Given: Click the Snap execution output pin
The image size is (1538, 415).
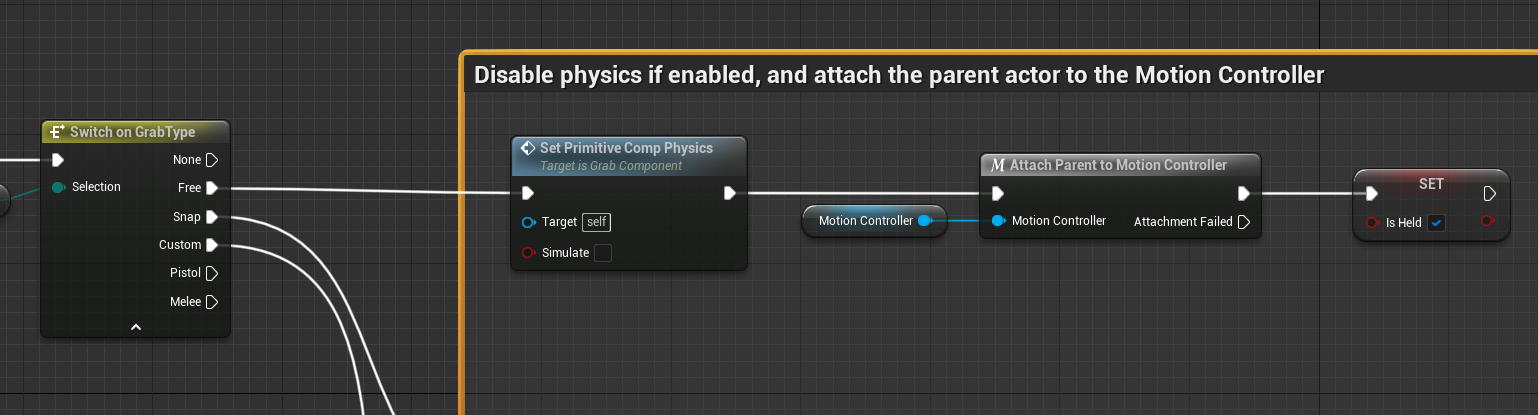Looking at the screenshot, I should [211, 217].
